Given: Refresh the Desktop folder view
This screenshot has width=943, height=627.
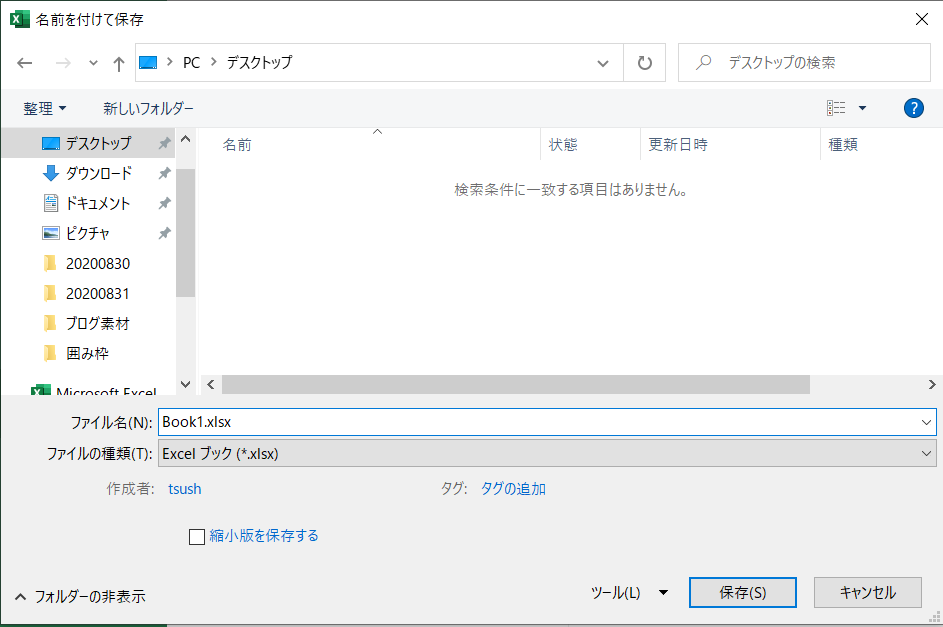Looking at the screenshot, I should [x=645, y=63].
